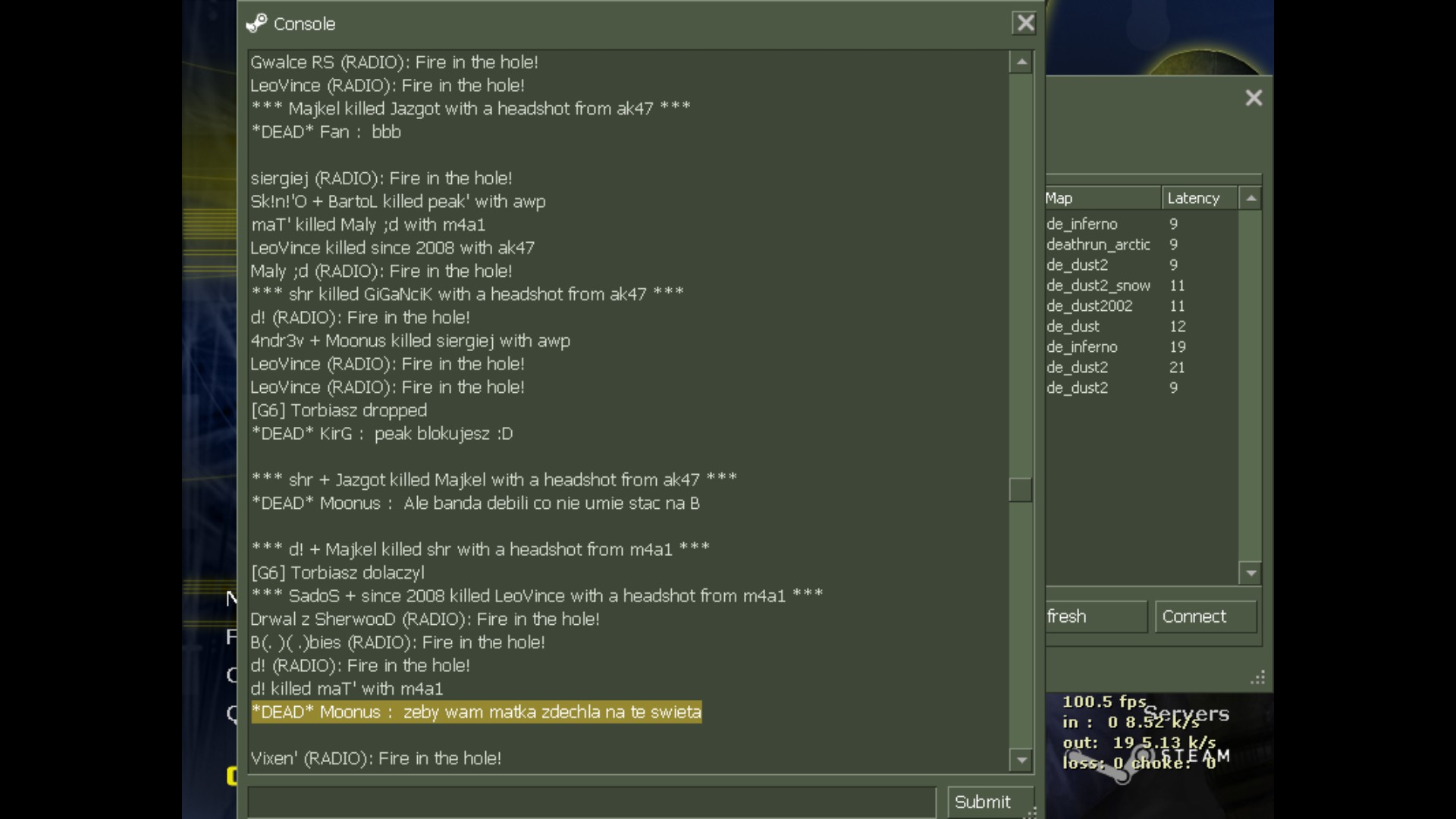1456x819 pixels.
Task: Click the console scrollbar thumb
Action: click(1021, 490)
